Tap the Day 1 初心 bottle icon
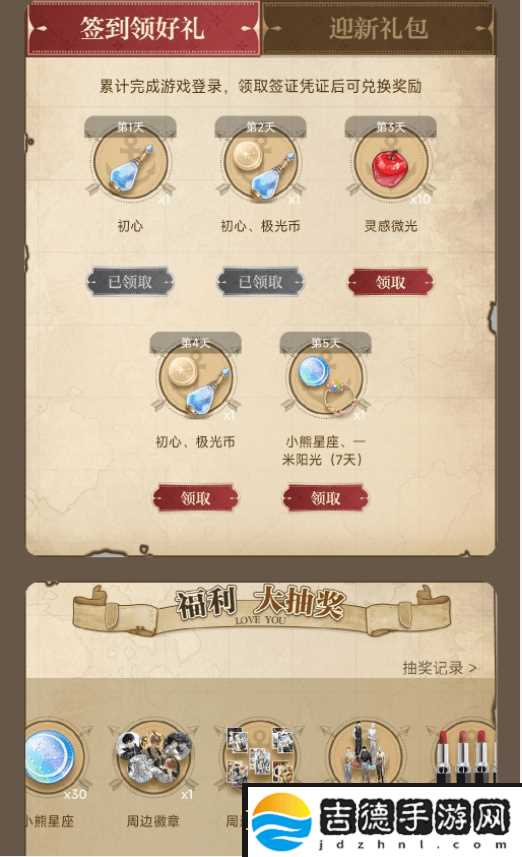This screenshot has height=857, width=522. pos(130,162)
